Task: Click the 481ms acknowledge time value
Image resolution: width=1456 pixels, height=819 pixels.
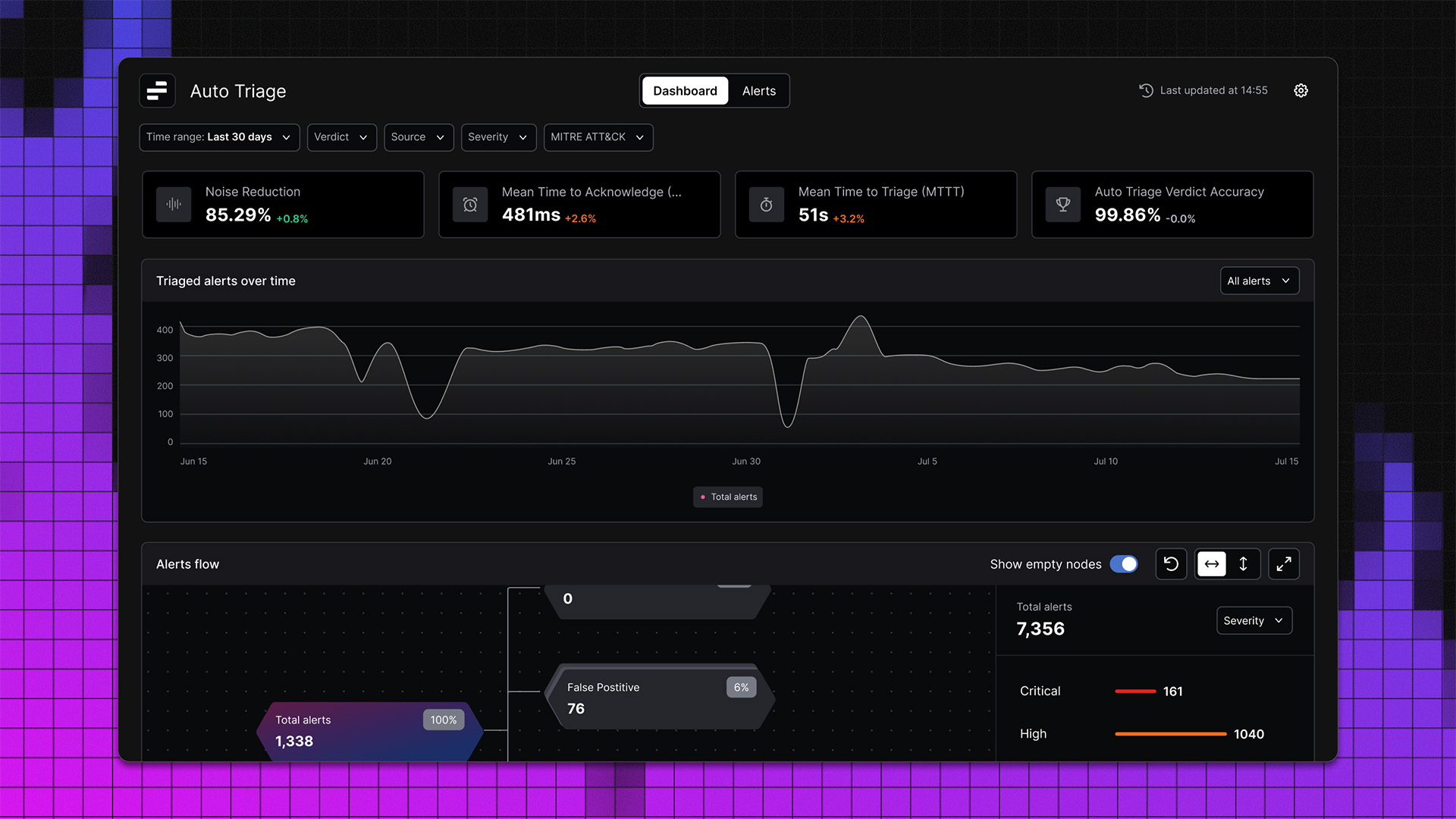Action: pyautogui.click(x=531, y=215)
